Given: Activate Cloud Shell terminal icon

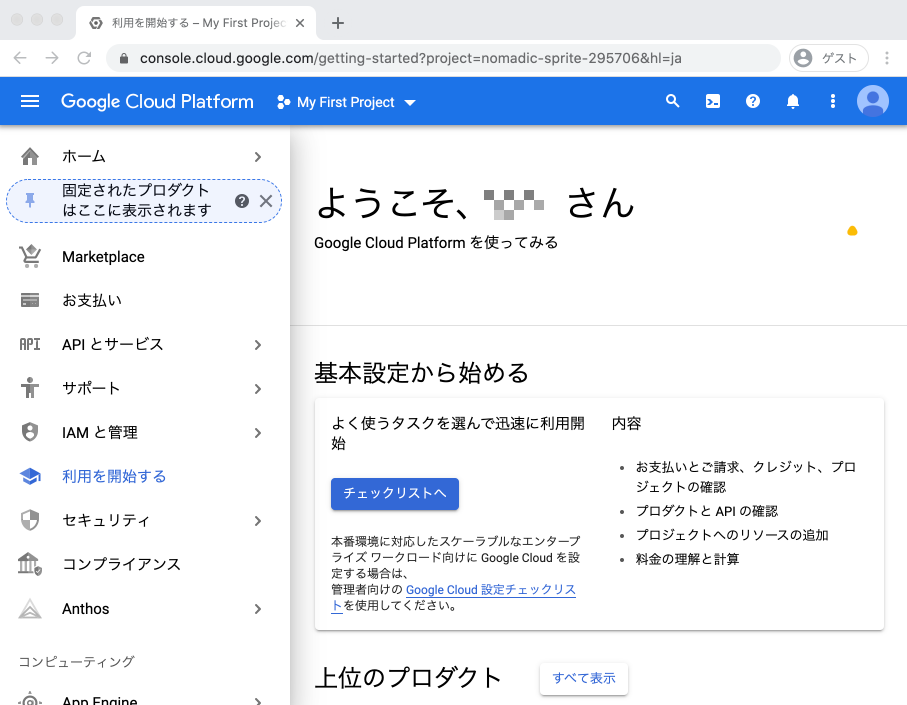Looking at the screenshot, I should tap(713, 102).
